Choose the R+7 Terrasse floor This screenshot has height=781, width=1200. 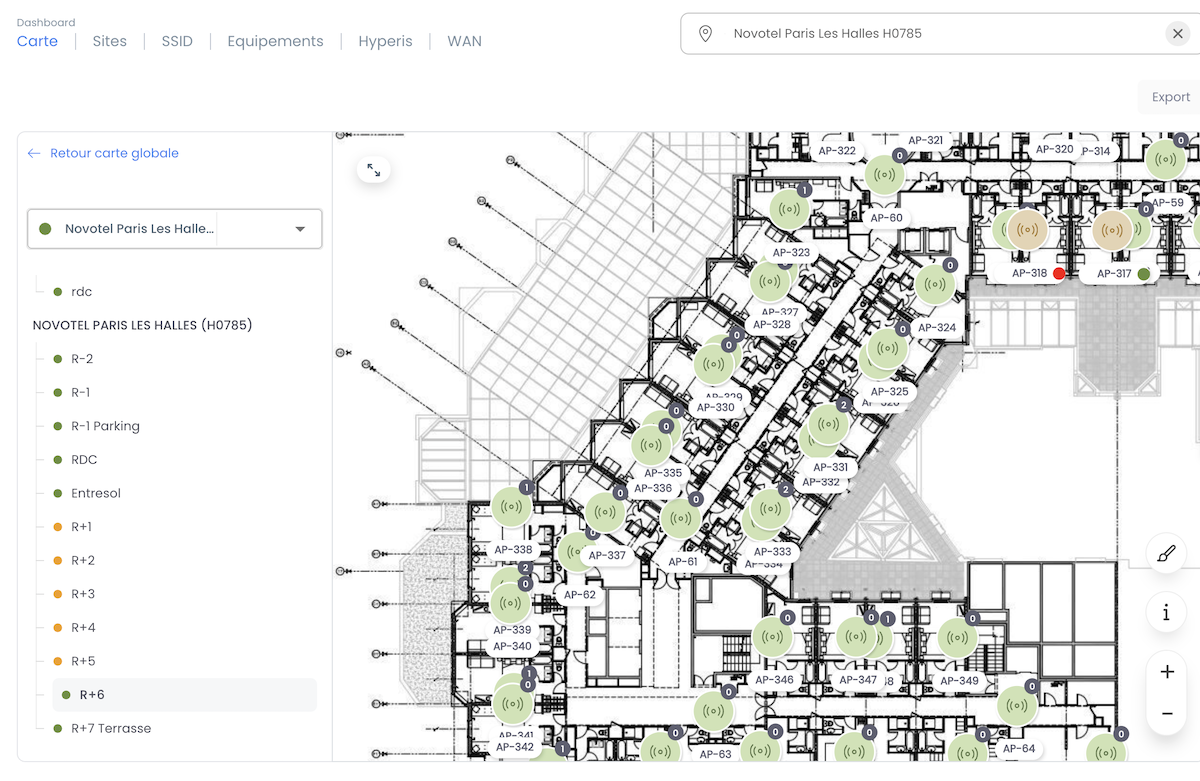(110, 728)
